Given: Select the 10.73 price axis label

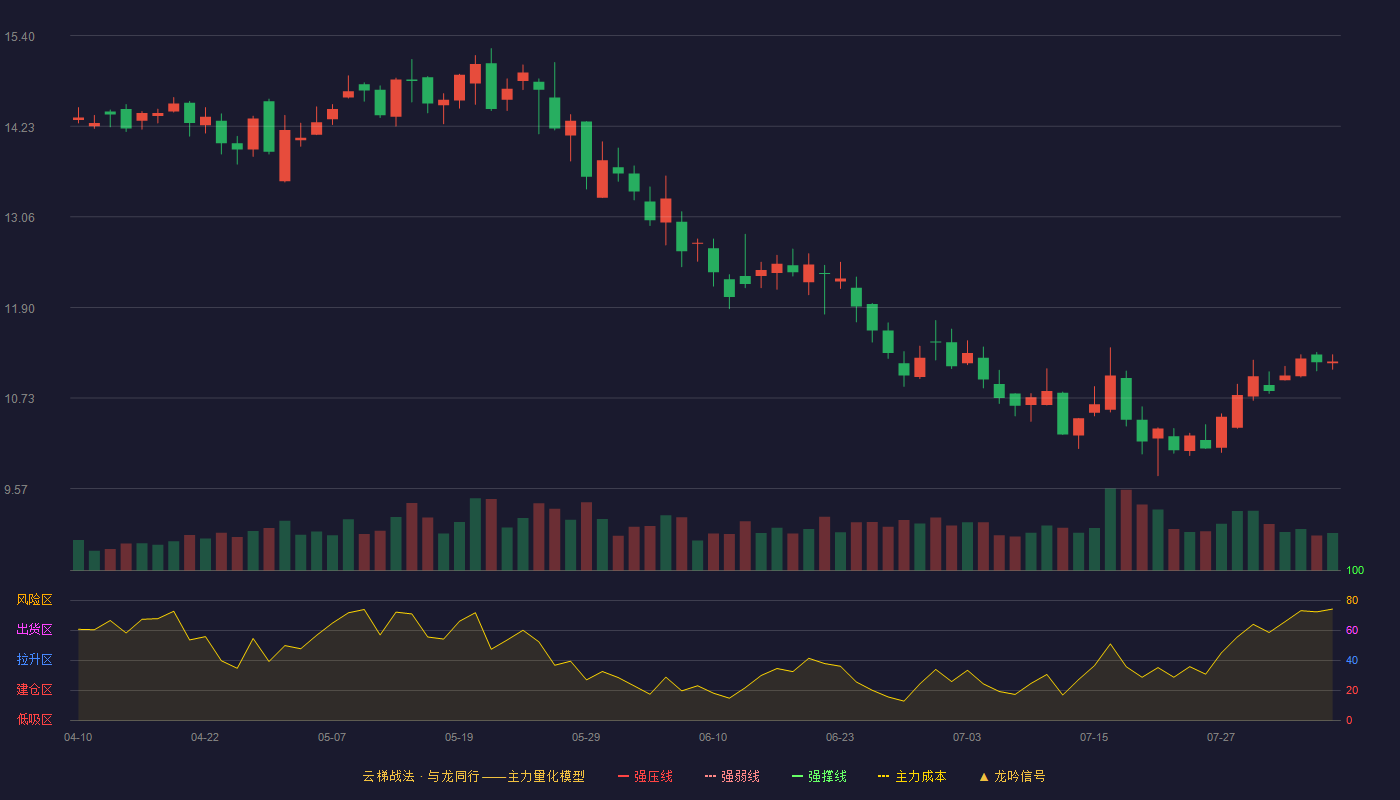Looking at the screenshot, I should click(x=19, y=399).
